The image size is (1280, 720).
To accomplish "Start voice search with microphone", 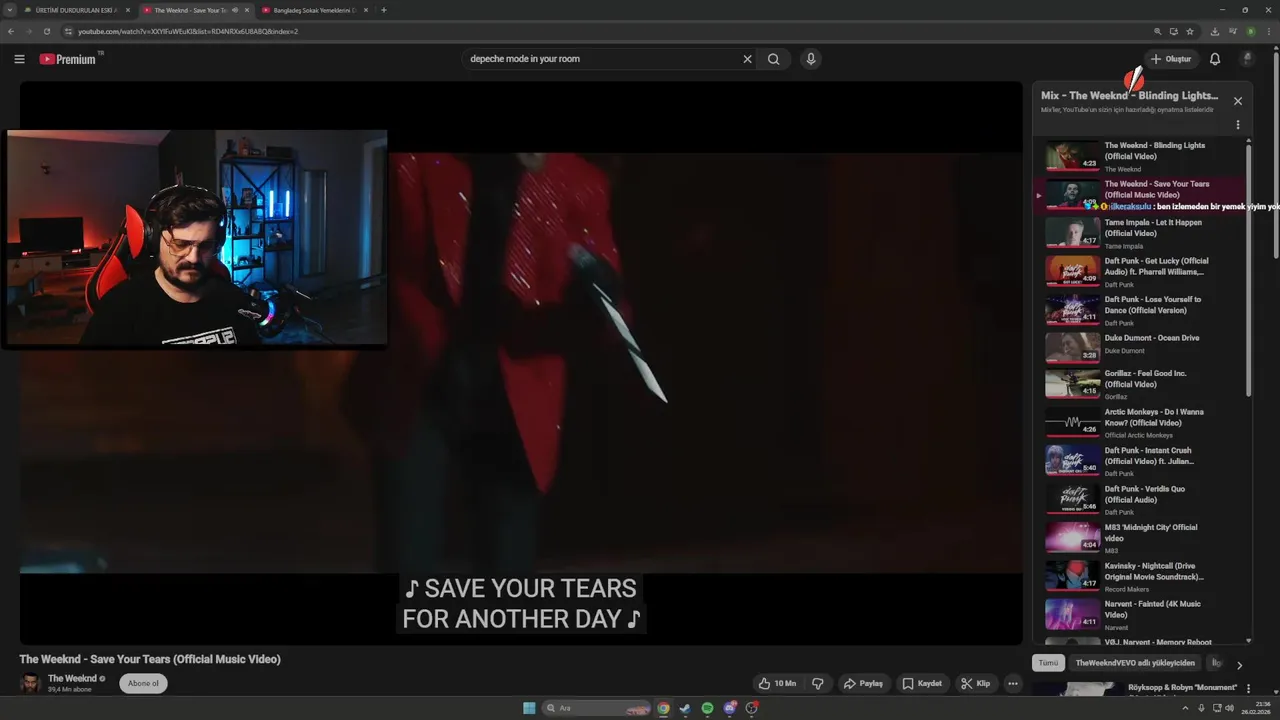I will coord(811,59).
